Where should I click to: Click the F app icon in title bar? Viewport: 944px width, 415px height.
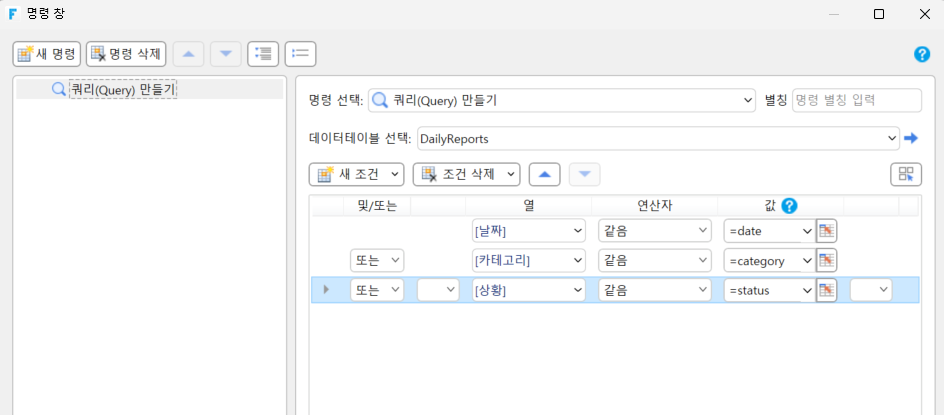pyautogui.click(x=11, y=13)
